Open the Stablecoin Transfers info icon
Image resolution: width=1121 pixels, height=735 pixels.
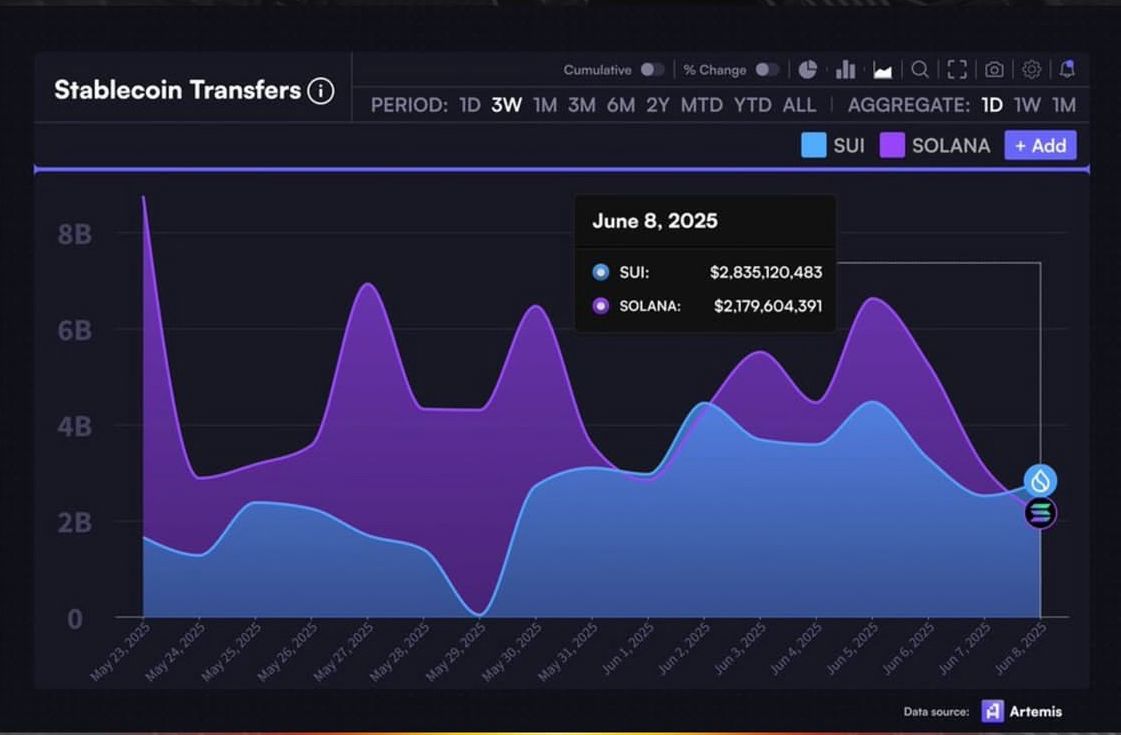coord(320,91)
